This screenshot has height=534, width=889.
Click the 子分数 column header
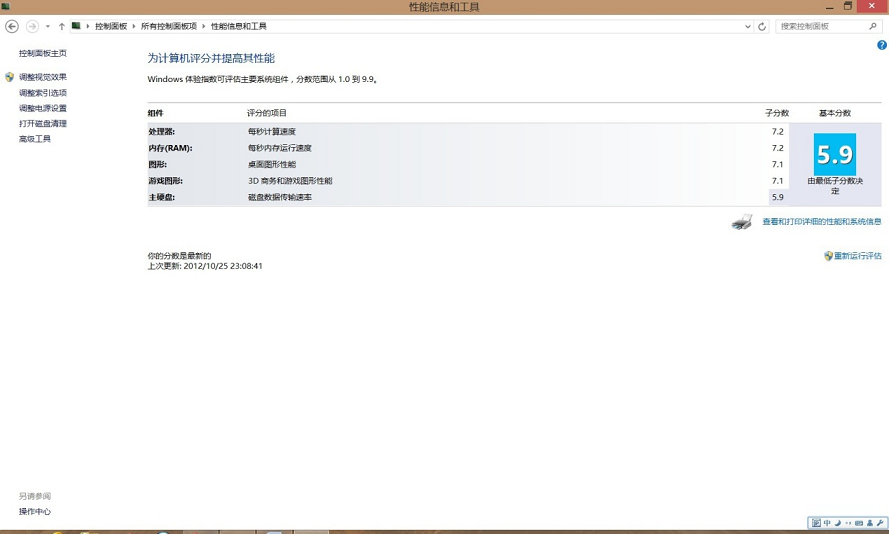(x=777, y=113)
